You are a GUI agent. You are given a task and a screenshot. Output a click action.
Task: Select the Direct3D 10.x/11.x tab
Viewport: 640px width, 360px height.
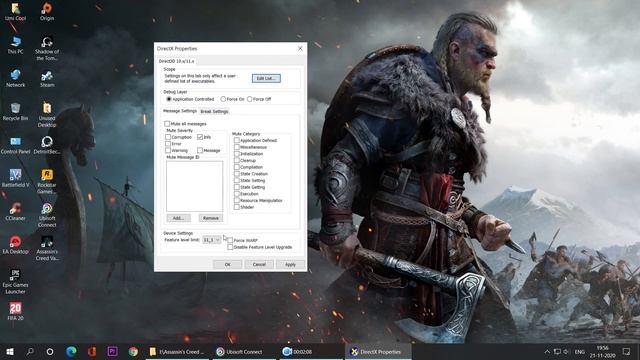176,61
